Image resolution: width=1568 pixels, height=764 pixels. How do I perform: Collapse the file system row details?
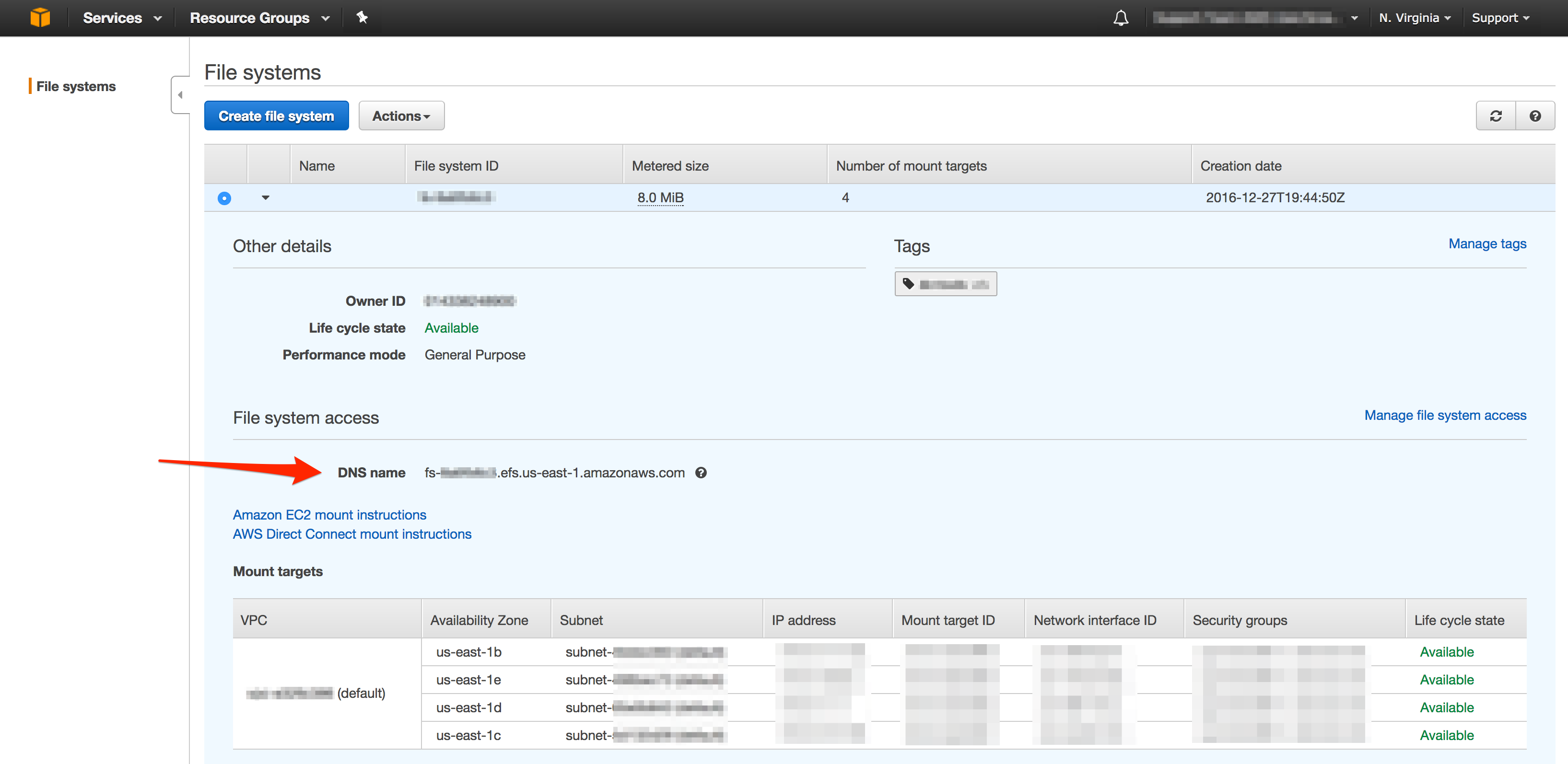pos(265,197)
